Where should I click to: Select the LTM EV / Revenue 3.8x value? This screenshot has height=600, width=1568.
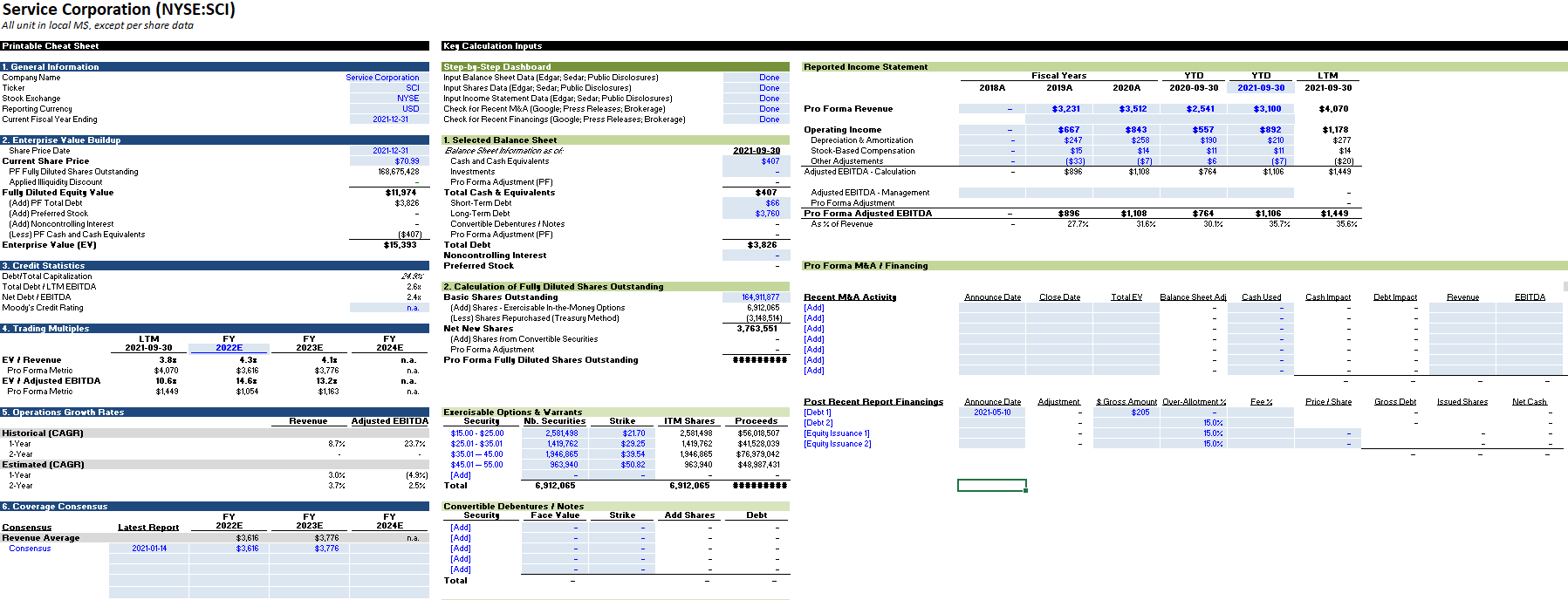[x=168, y=360]
